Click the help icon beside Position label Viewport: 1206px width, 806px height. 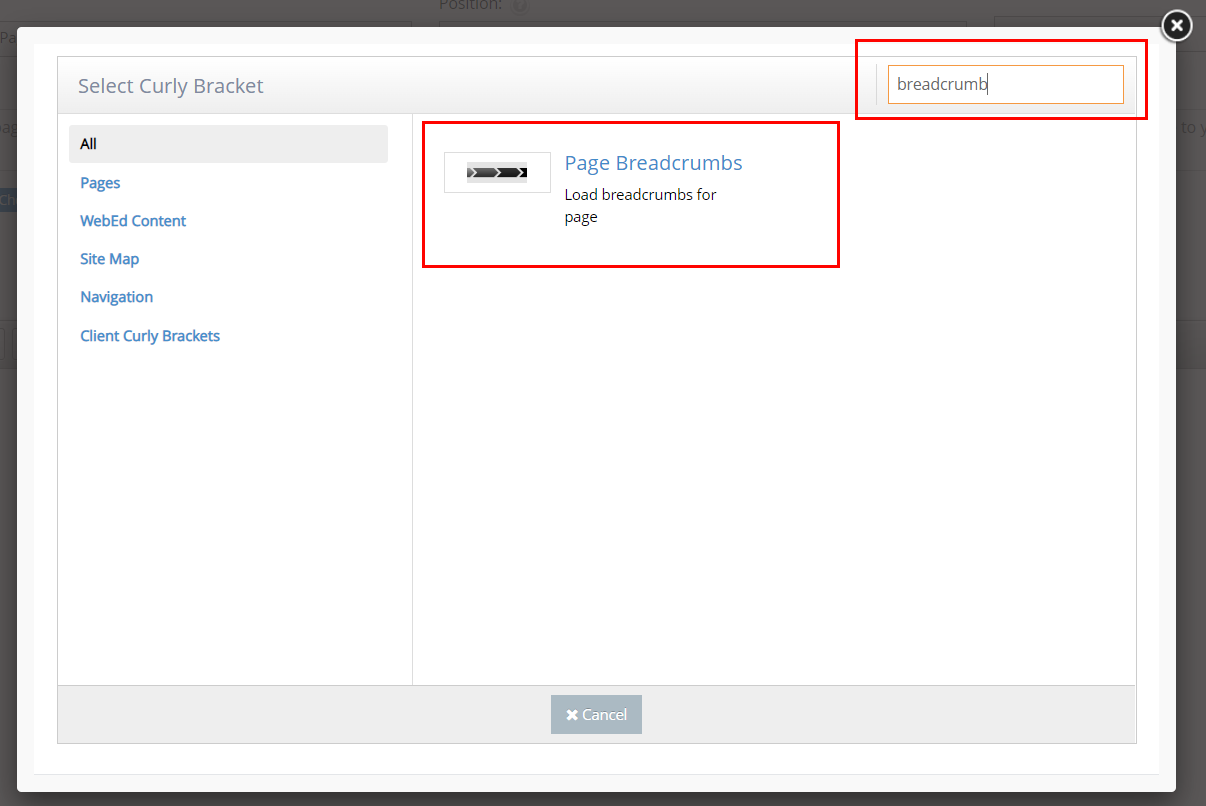(519, 6)
